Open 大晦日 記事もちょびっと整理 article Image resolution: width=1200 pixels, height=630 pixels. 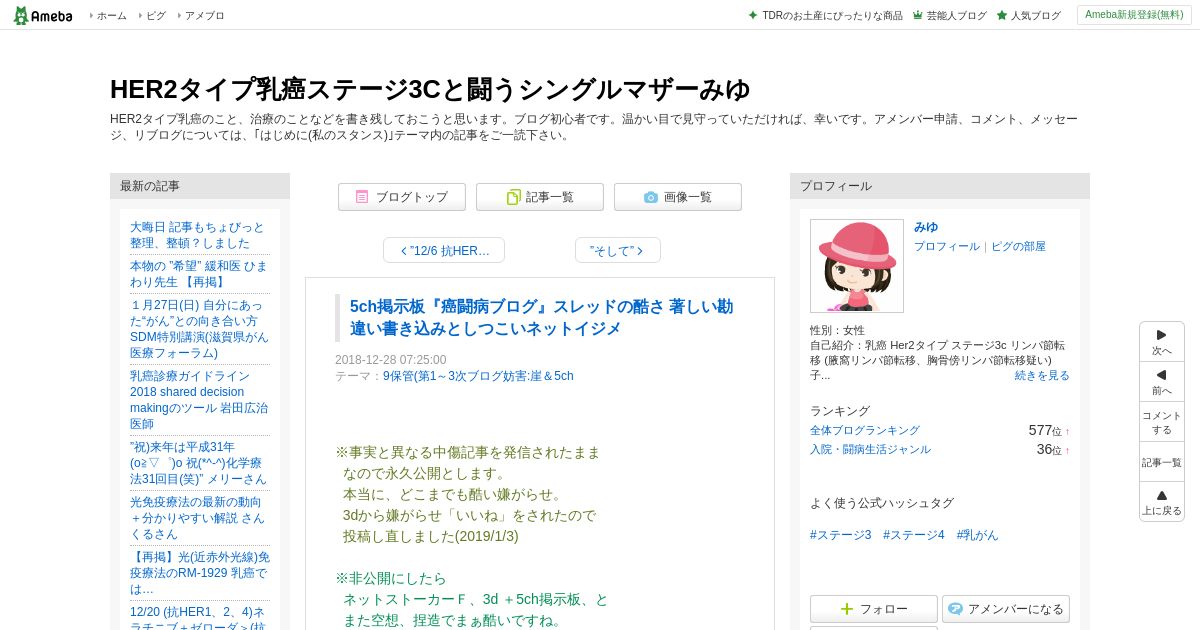tap(198, 235)
